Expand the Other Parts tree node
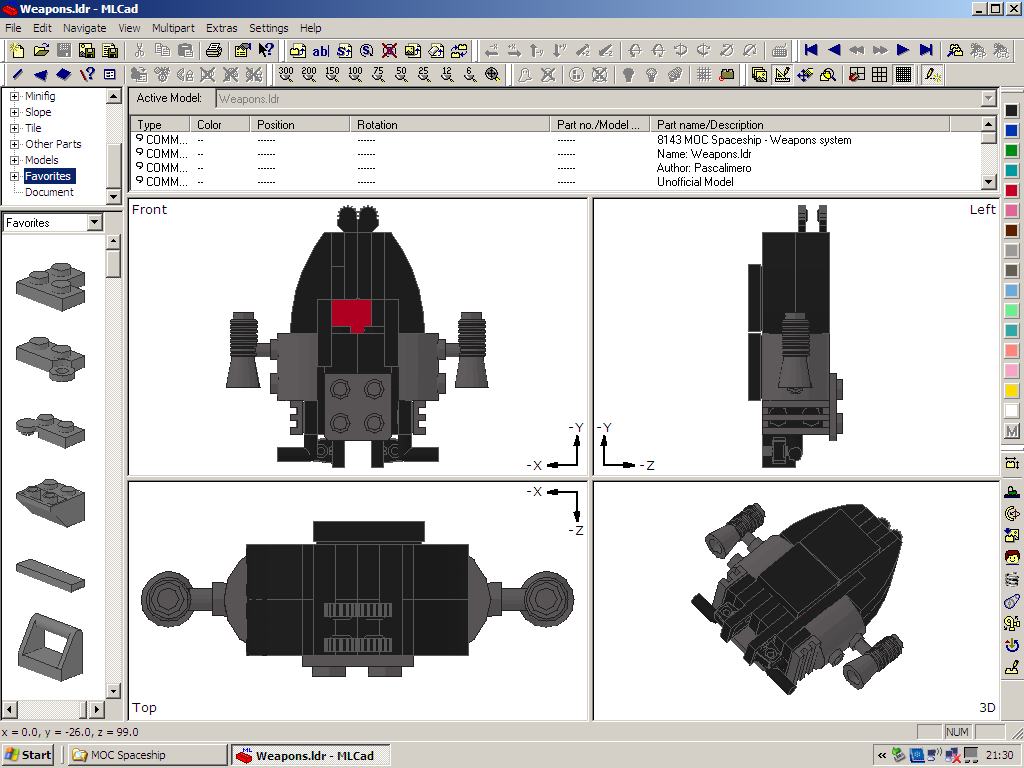 (x=15, y=144)
